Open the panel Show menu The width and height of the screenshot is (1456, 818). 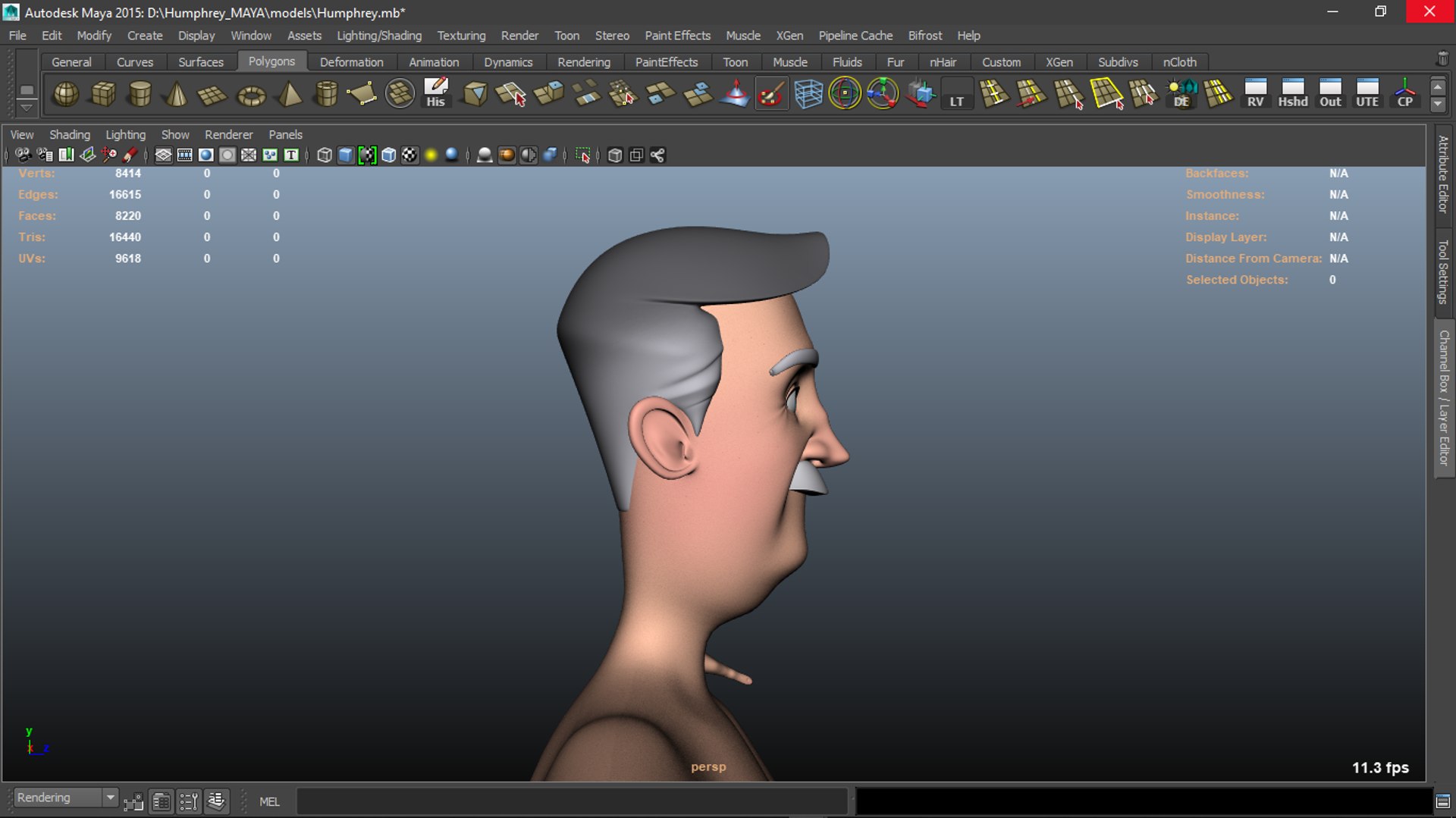[175, 134]
